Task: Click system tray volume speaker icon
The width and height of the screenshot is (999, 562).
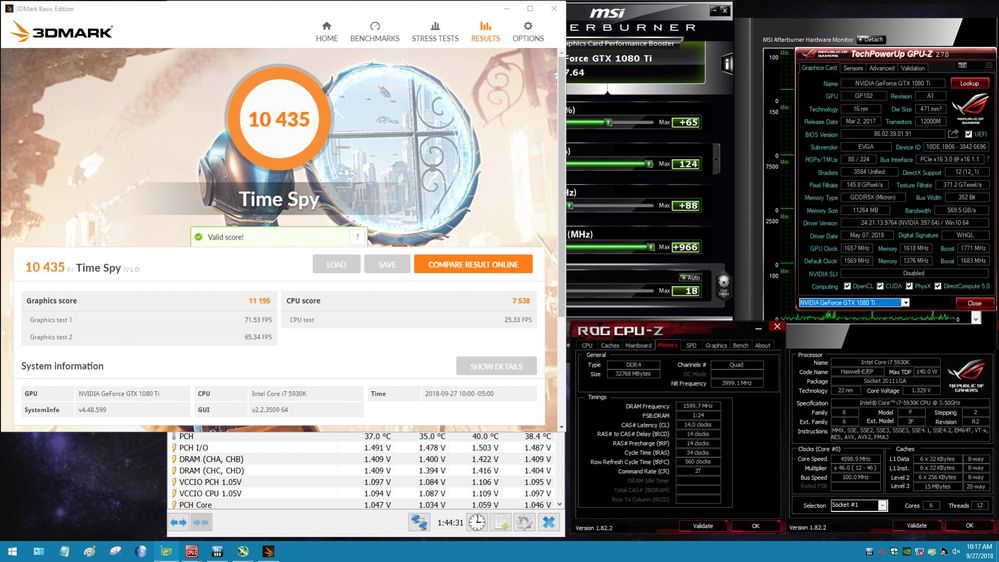Action: pyautogui.click(x=955, y=551)
